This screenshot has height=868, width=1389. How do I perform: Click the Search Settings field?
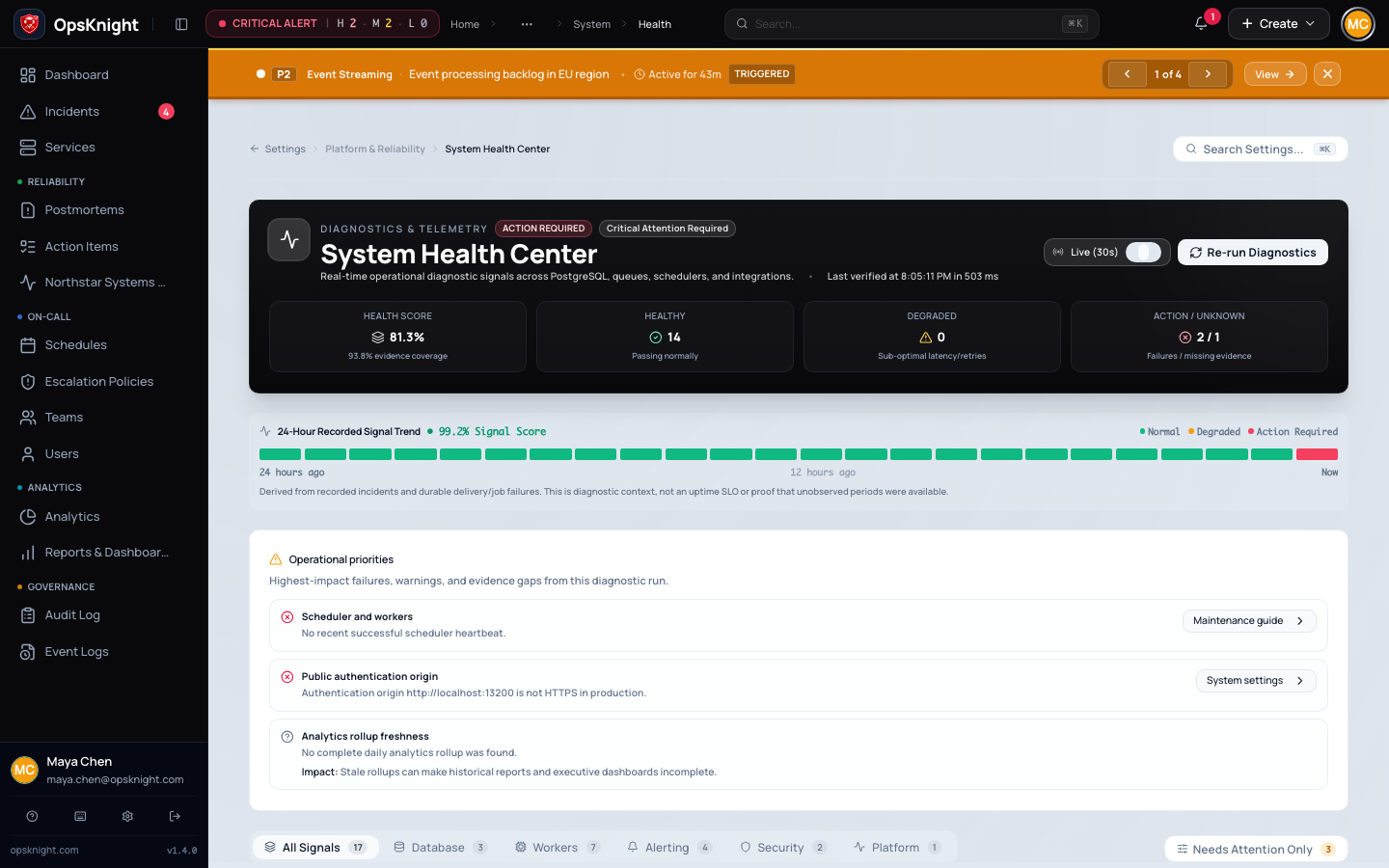1261,149
